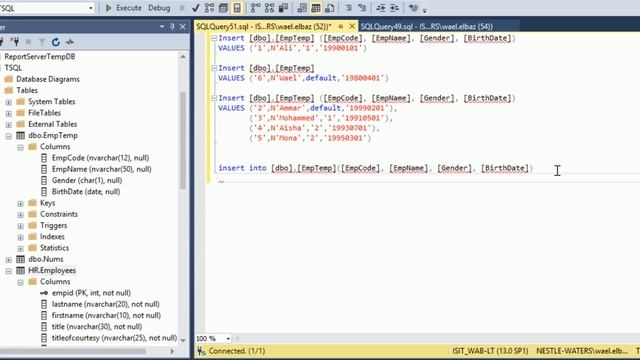
Task: Select empid primary key column
Action: coord(91,293)
